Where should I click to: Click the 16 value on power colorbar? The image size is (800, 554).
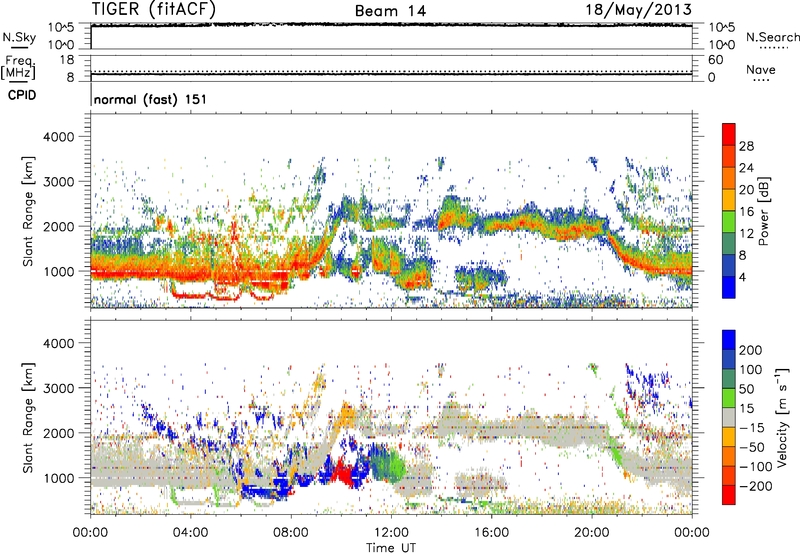pos(746,212)
